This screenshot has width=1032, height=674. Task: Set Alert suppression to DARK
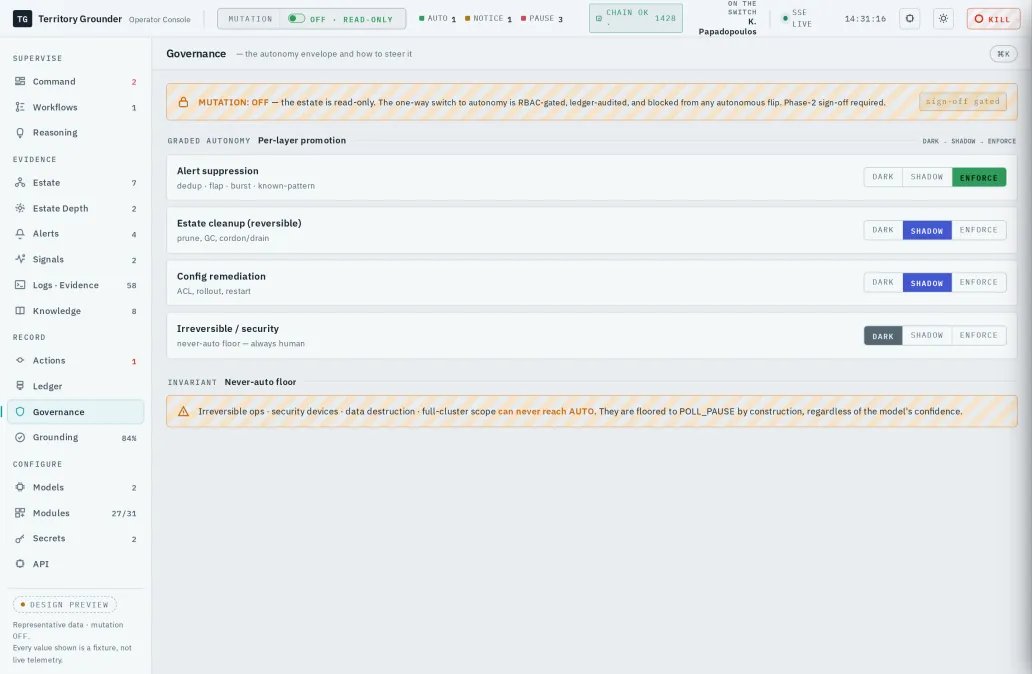click(883, 177)
